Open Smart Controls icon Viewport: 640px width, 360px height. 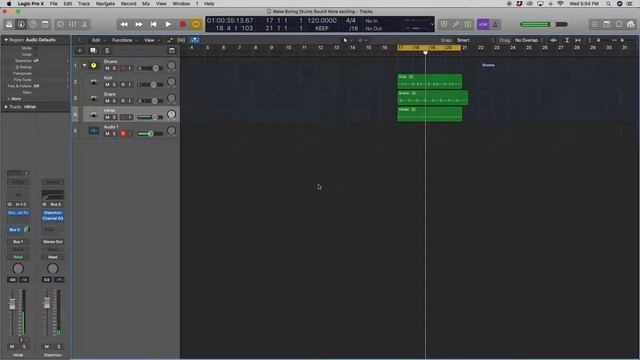(x=60, y=24)
